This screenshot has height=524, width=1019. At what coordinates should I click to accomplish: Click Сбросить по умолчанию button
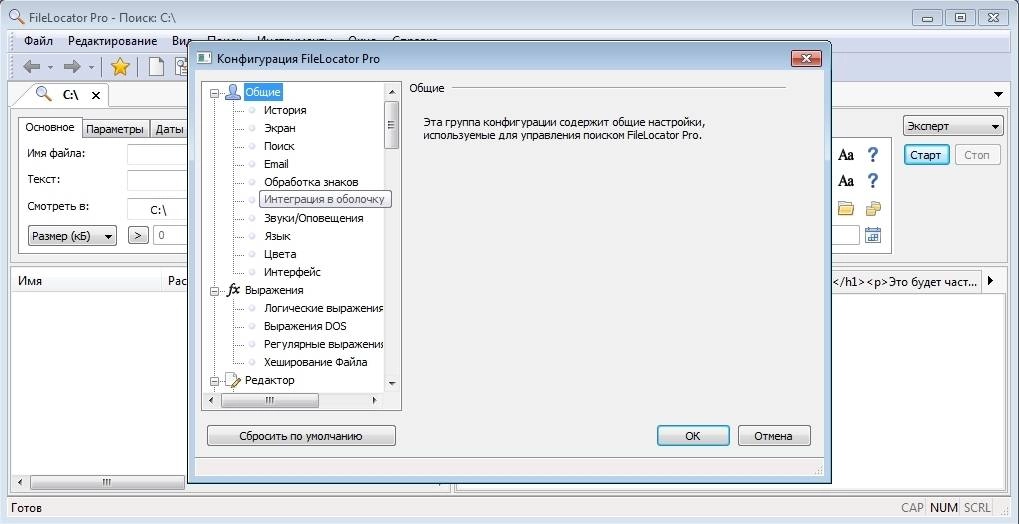point(301,436)
